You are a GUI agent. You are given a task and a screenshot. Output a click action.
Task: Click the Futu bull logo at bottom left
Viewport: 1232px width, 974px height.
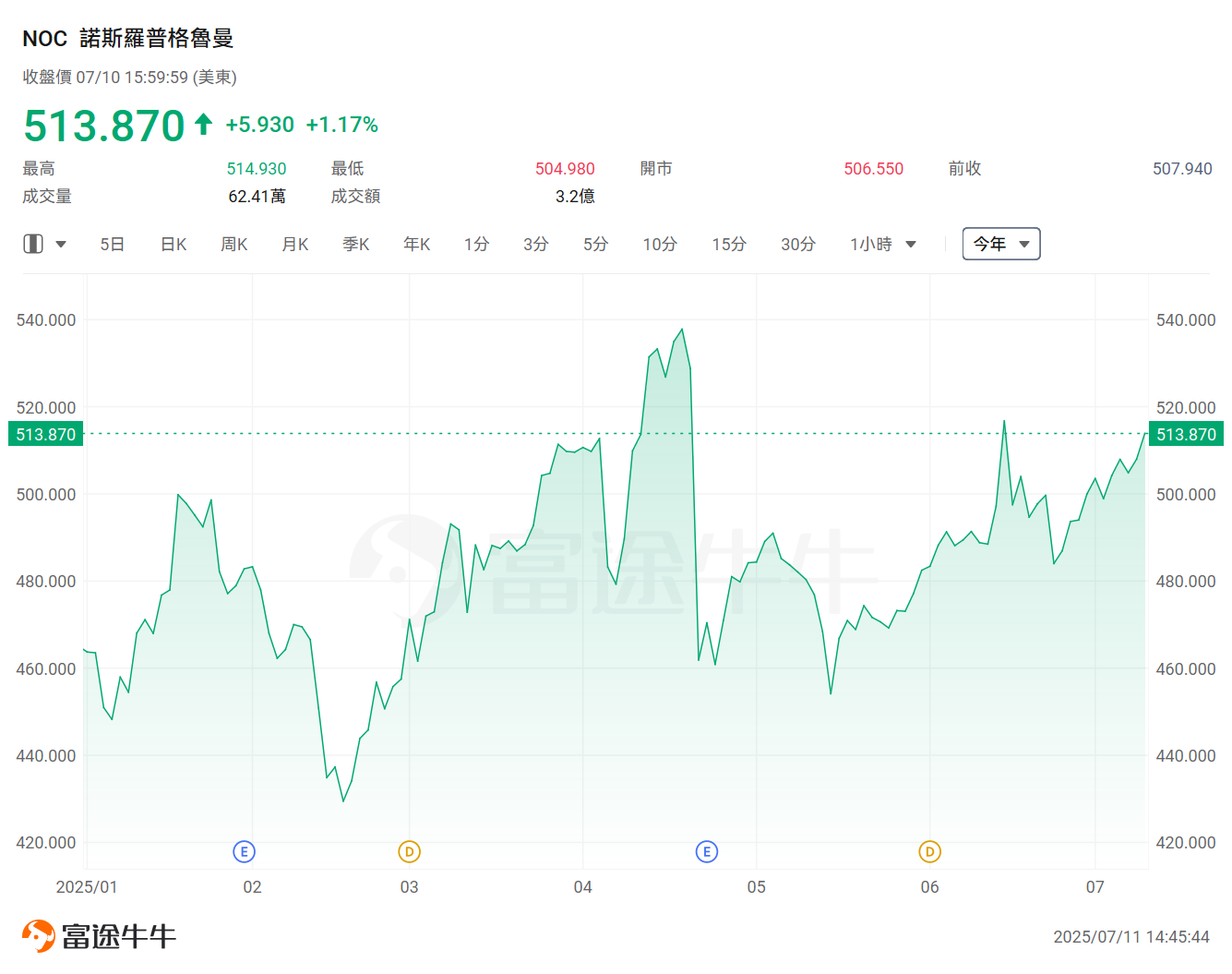click(x=39, y=936)
